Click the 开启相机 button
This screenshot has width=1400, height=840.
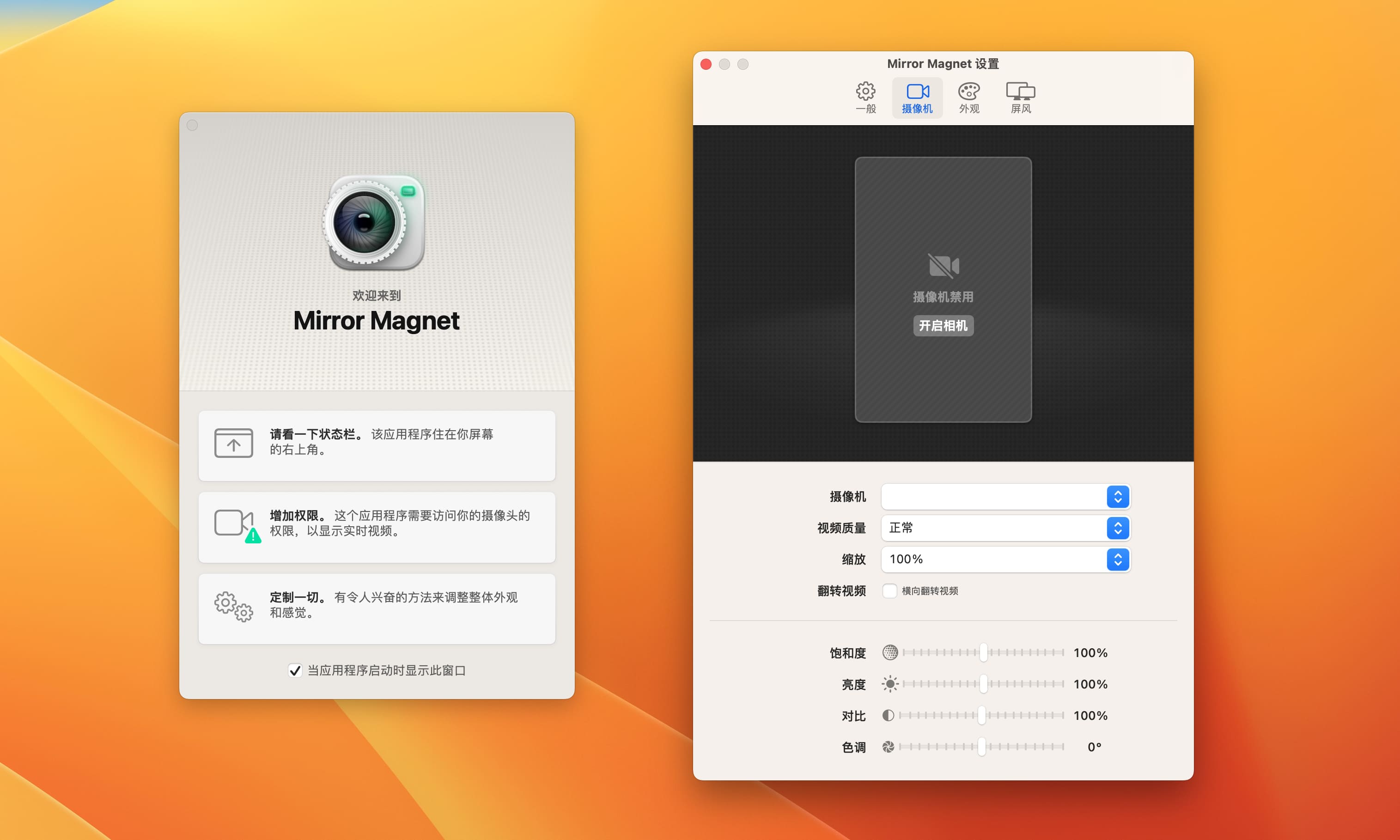tap(943, 325)
